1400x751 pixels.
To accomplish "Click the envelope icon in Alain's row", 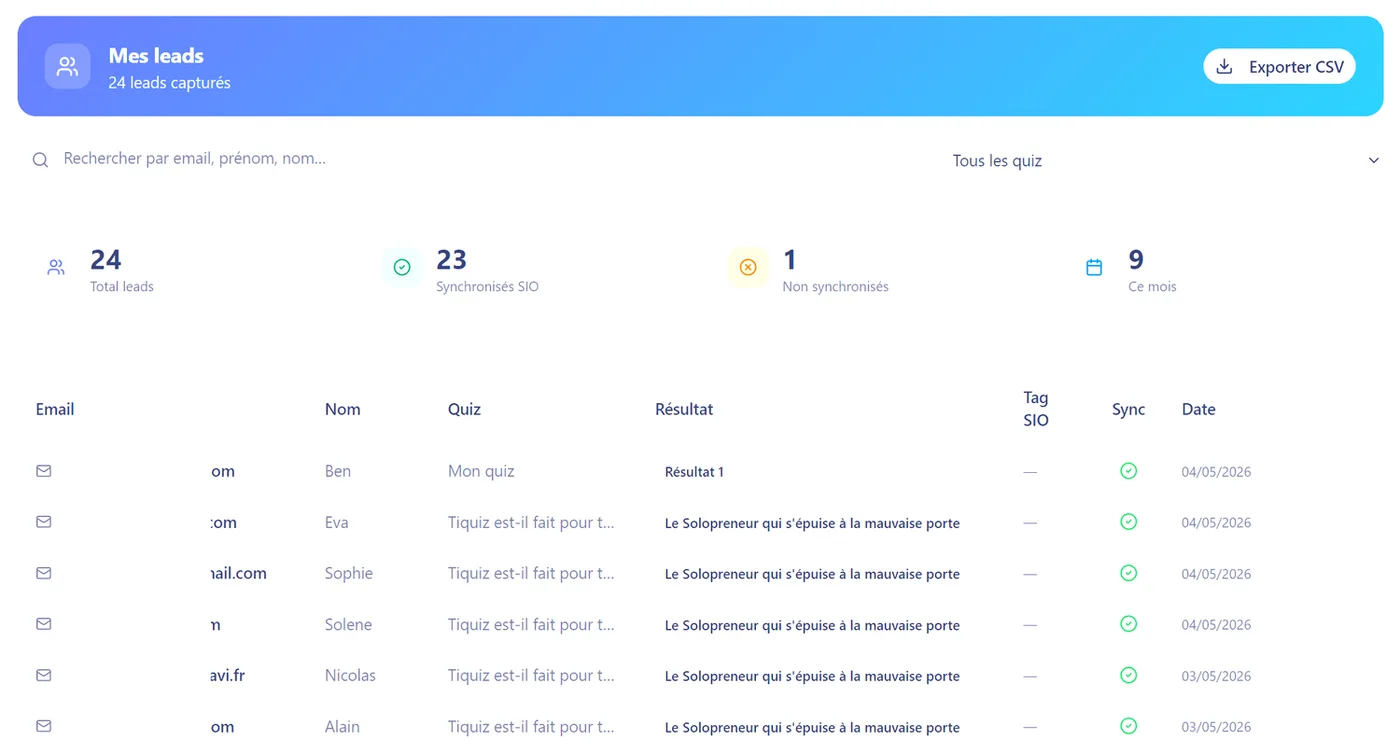I will coord(44,726).
